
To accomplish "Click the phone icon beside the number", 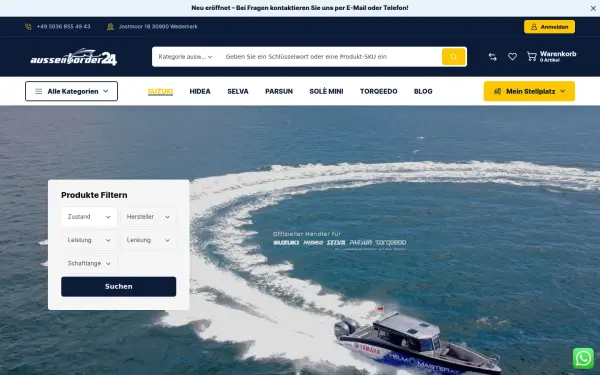I will coord(28,27).
